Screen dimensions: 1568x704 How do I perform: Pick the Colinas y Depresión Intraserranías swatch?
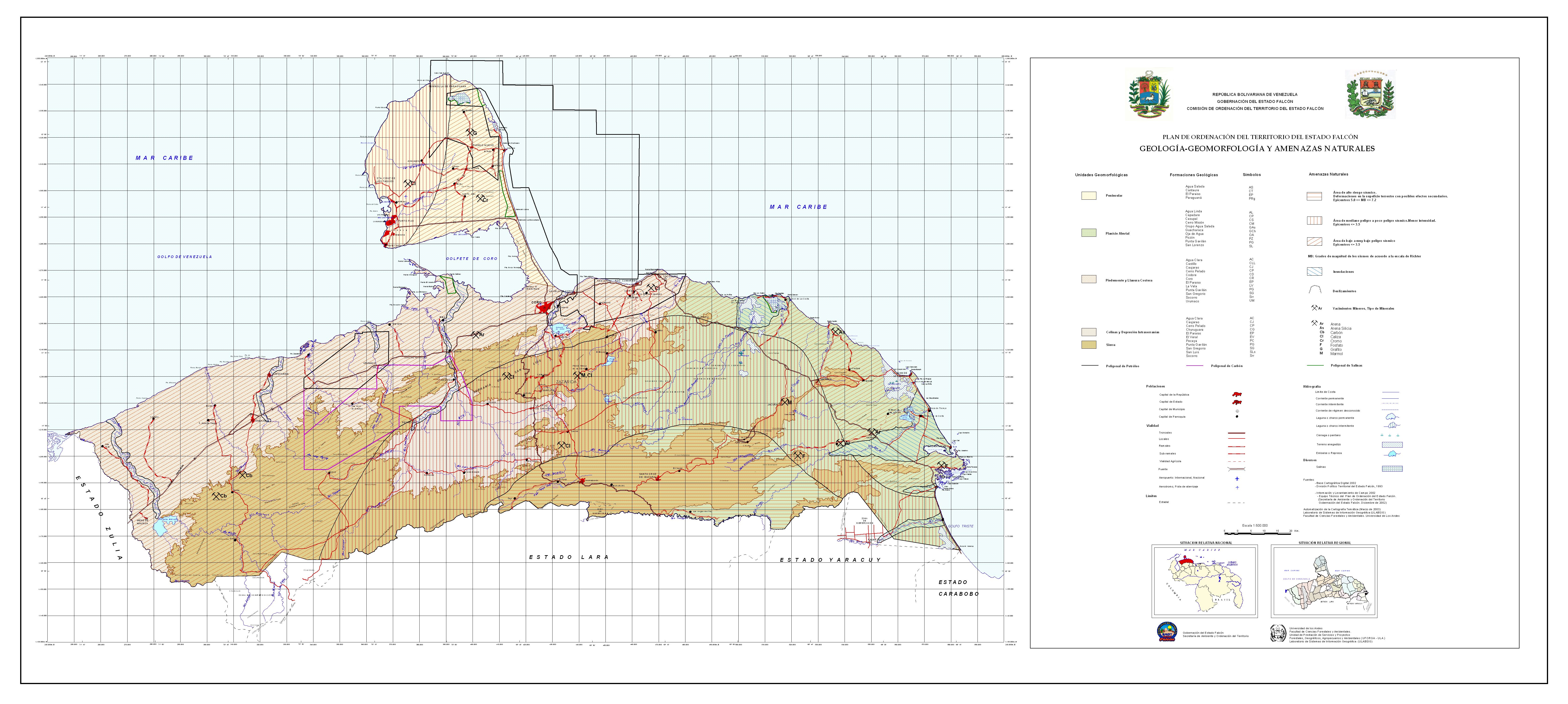(1089, 332)
